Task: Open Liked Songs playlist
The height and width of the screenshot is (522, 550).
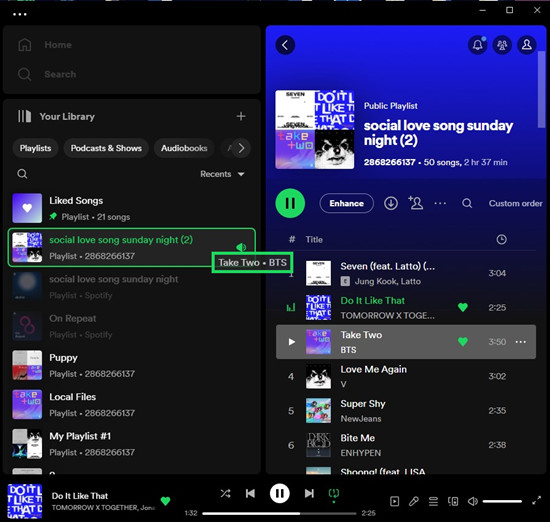Action: pyautogui.click(x=132, y=208)
